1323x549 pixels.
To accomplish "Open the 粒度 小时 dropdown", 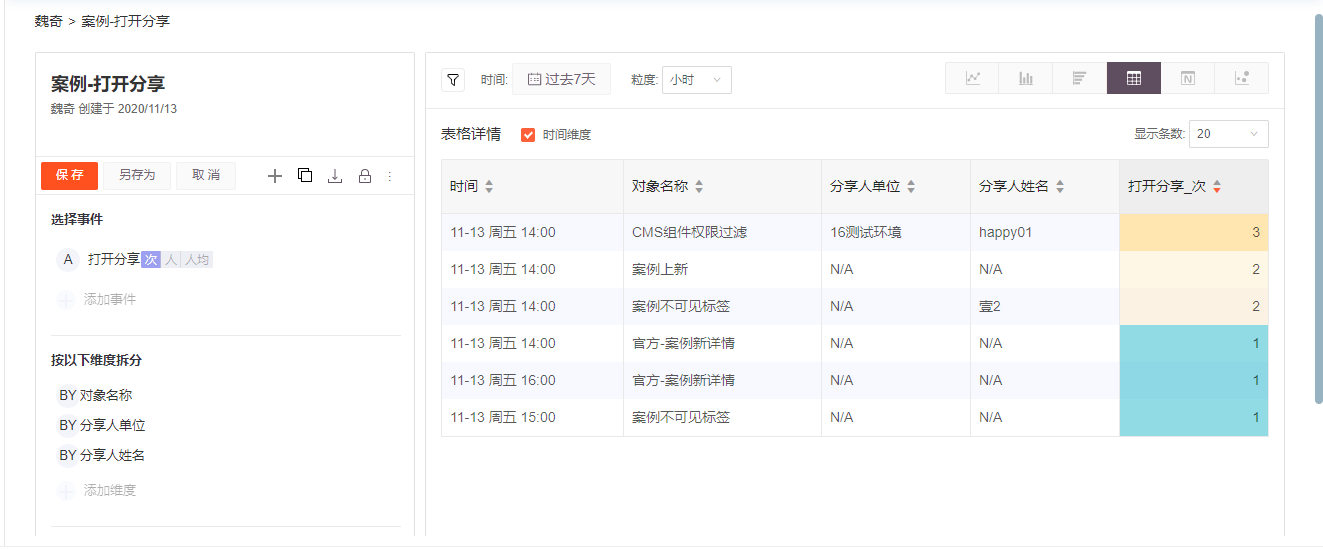I will pyautogui.click(x=697, y=80).
